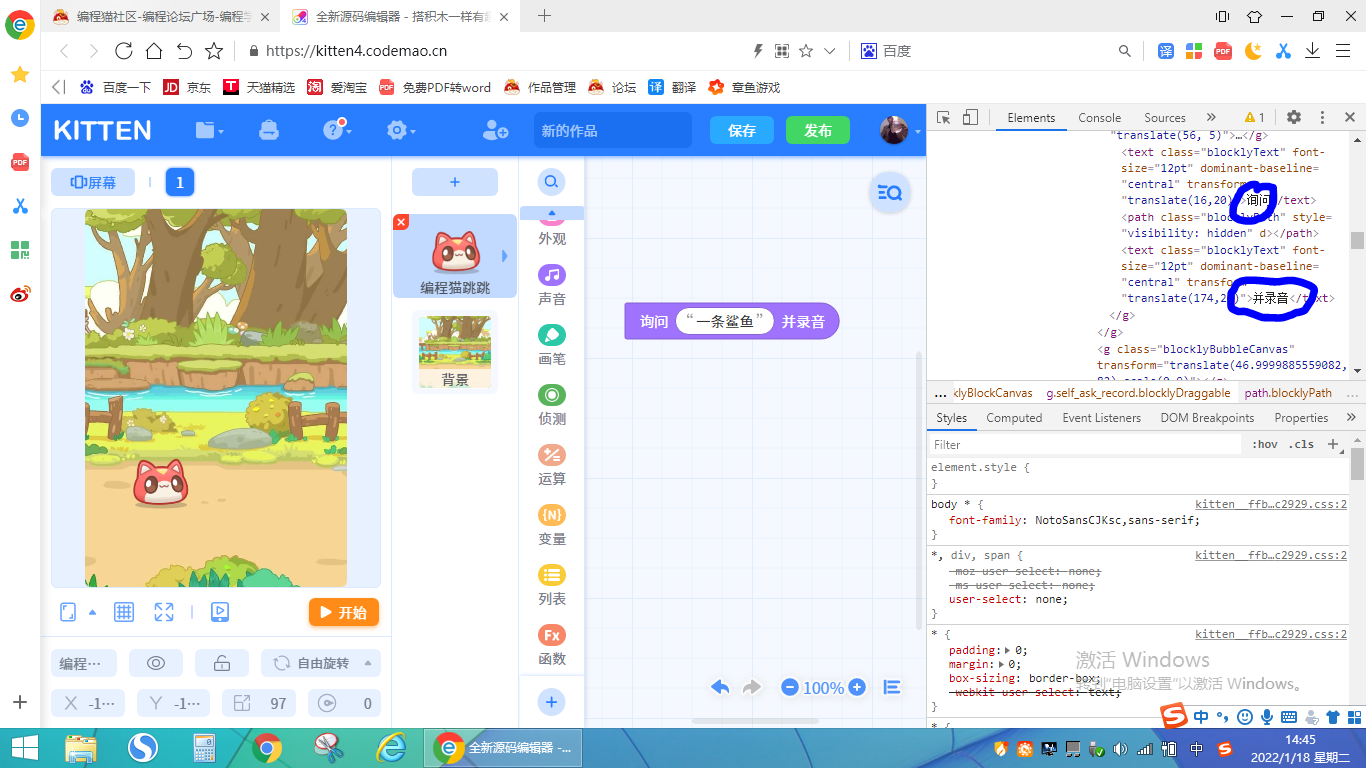Open the 外观 appearance block category
Viewport: 1366px width, 768px height.
552,232
